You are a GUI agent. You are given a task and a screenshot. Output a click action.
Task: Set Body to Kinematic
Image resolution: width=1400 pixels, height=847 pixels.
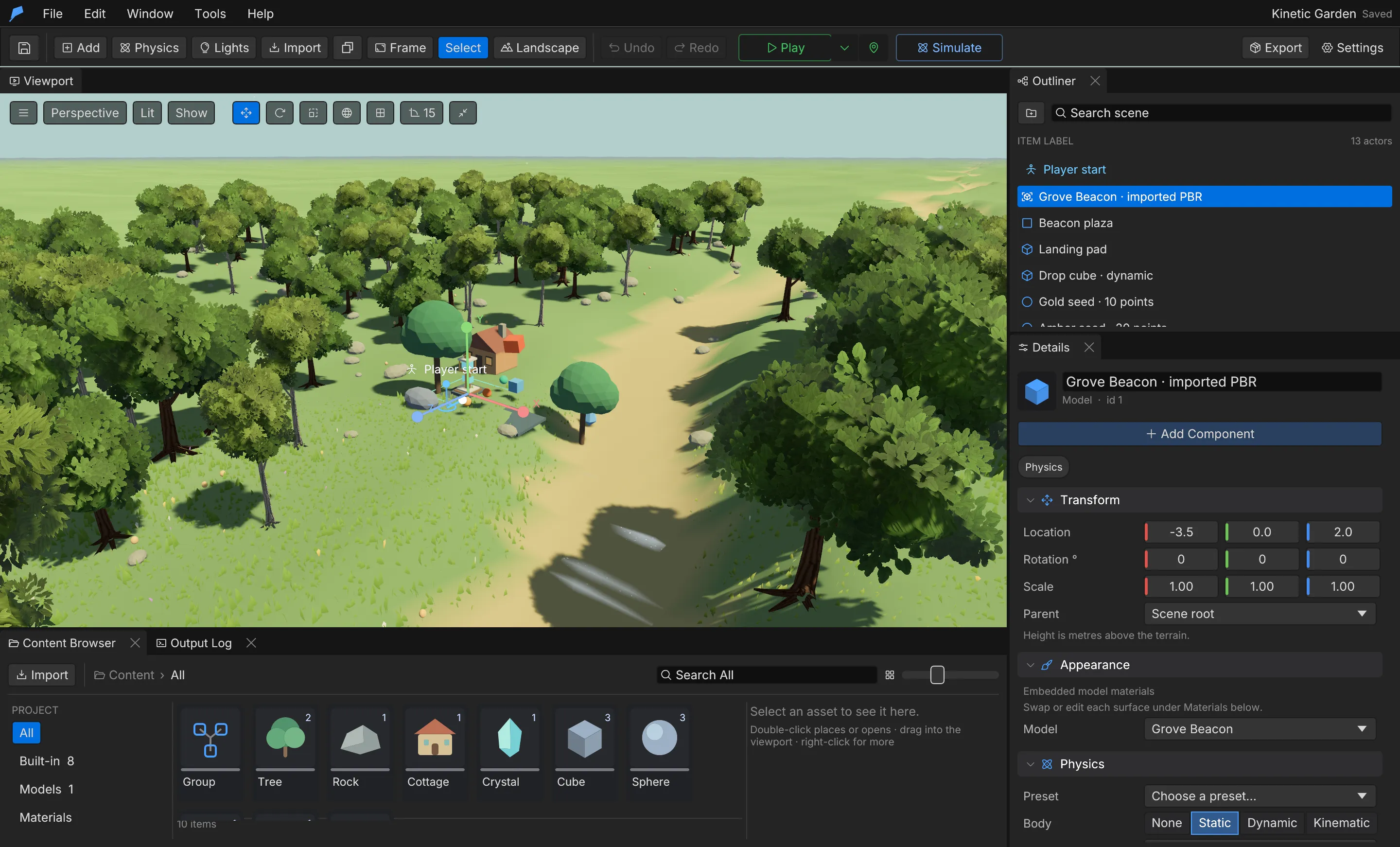click(x=1341, y=823)
